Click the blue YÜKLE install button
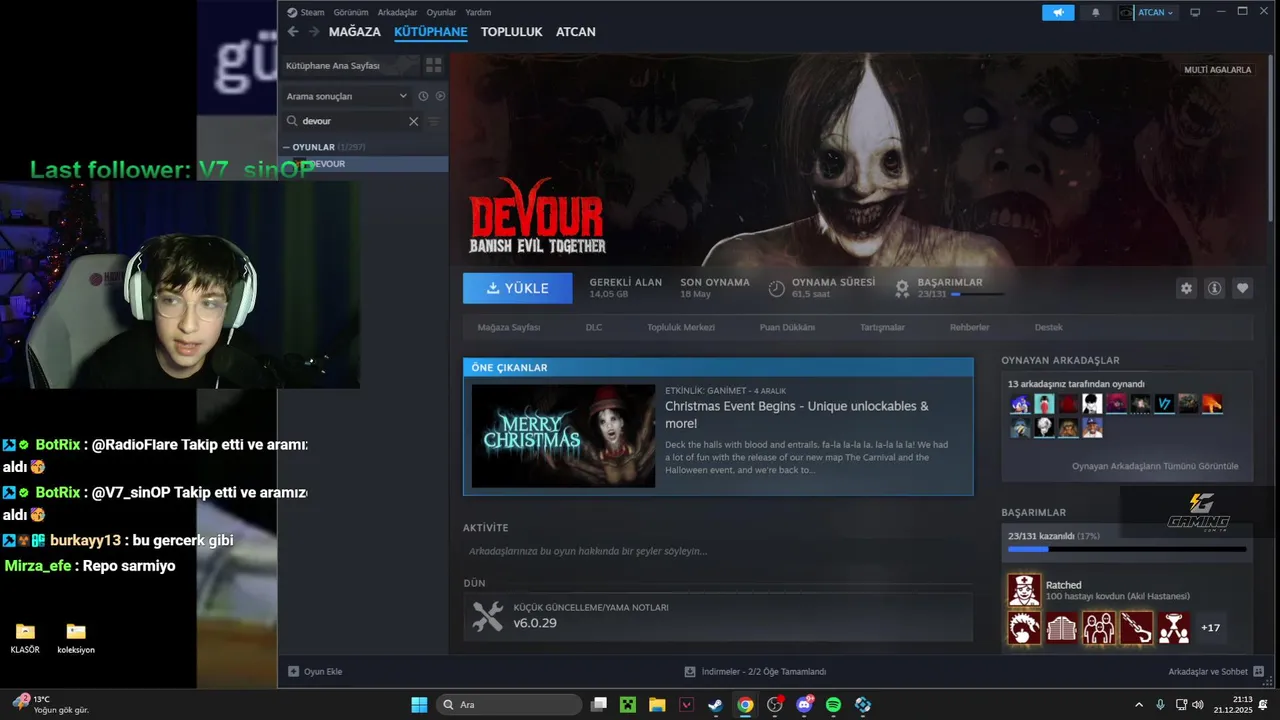The width and height of the screenshot is (1280, 720). pos(518,288)
